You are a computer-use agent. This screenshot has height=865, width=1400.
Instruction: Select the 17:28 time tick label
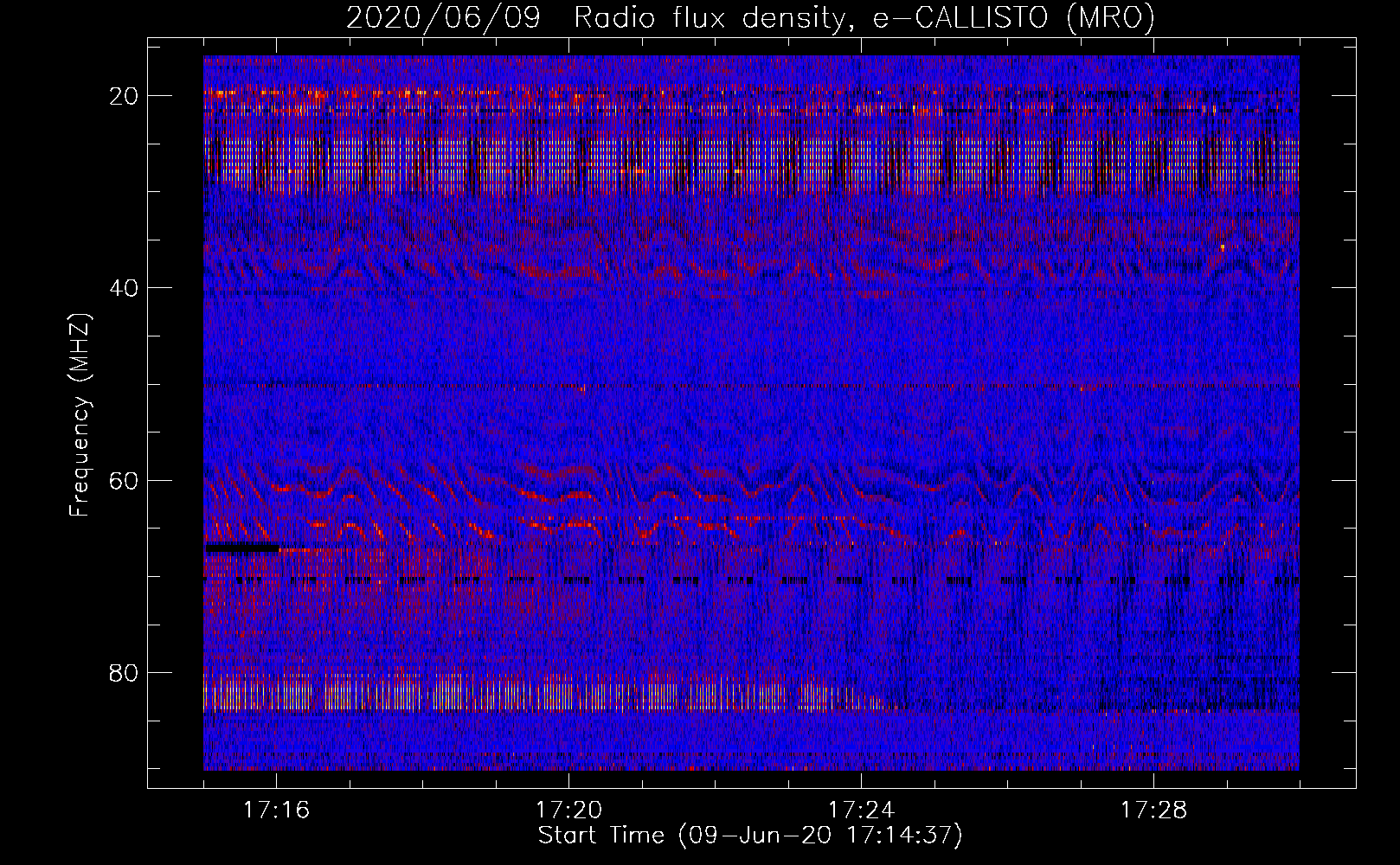(1154, 810)
